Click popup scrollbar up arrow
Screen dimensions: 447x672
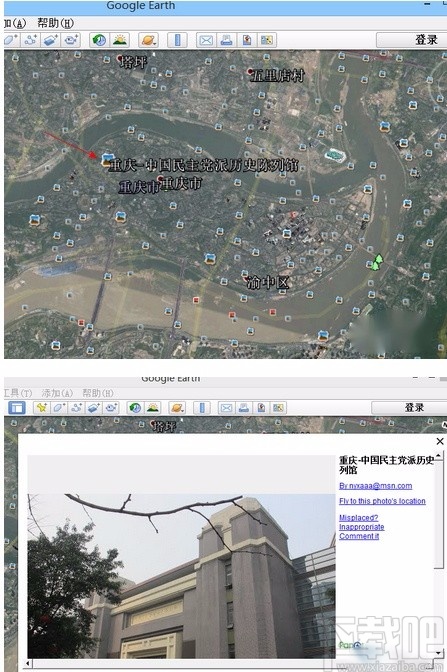point(438,456)
